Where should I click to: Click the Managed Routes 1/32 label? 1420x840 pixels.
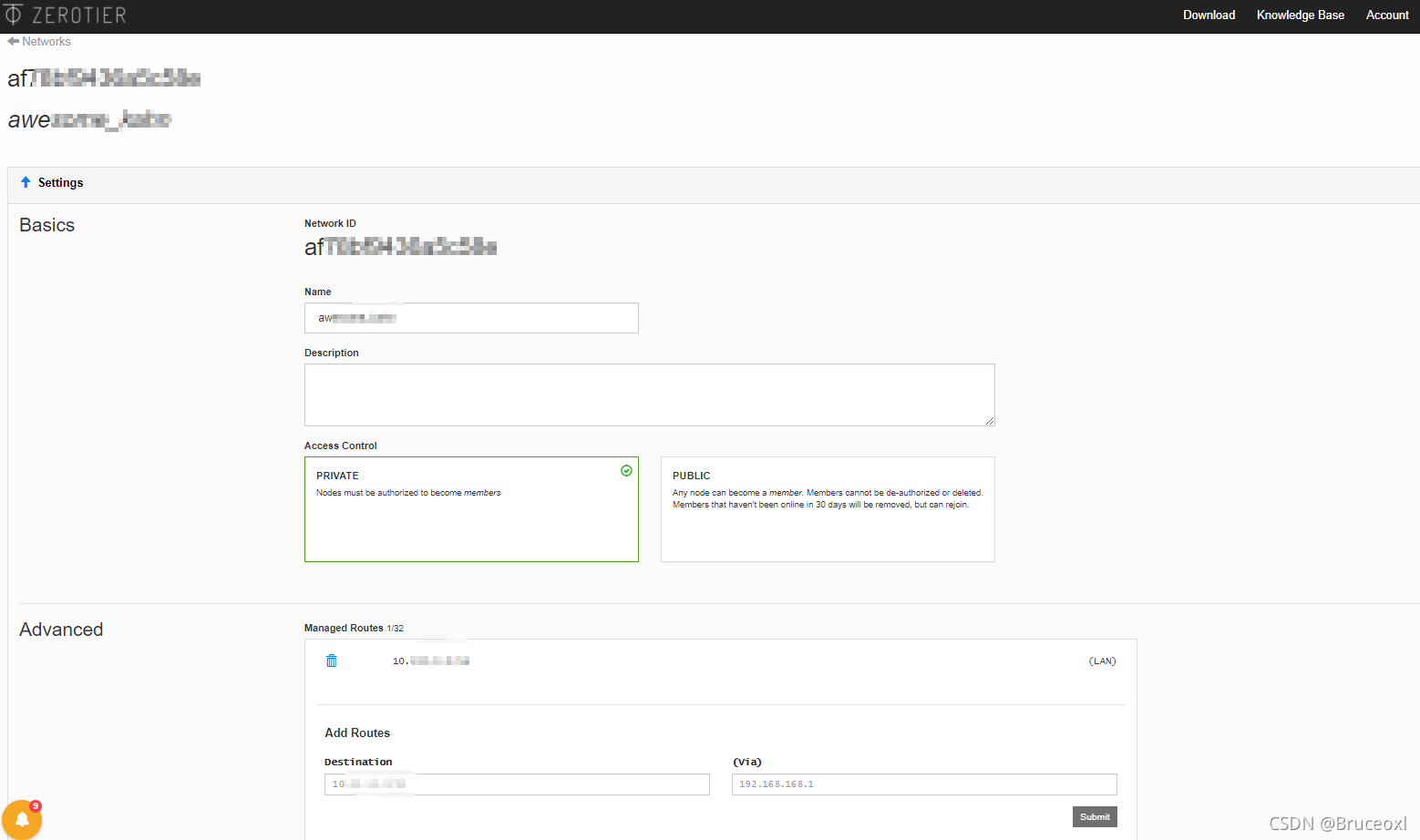[x=354, y=628]
